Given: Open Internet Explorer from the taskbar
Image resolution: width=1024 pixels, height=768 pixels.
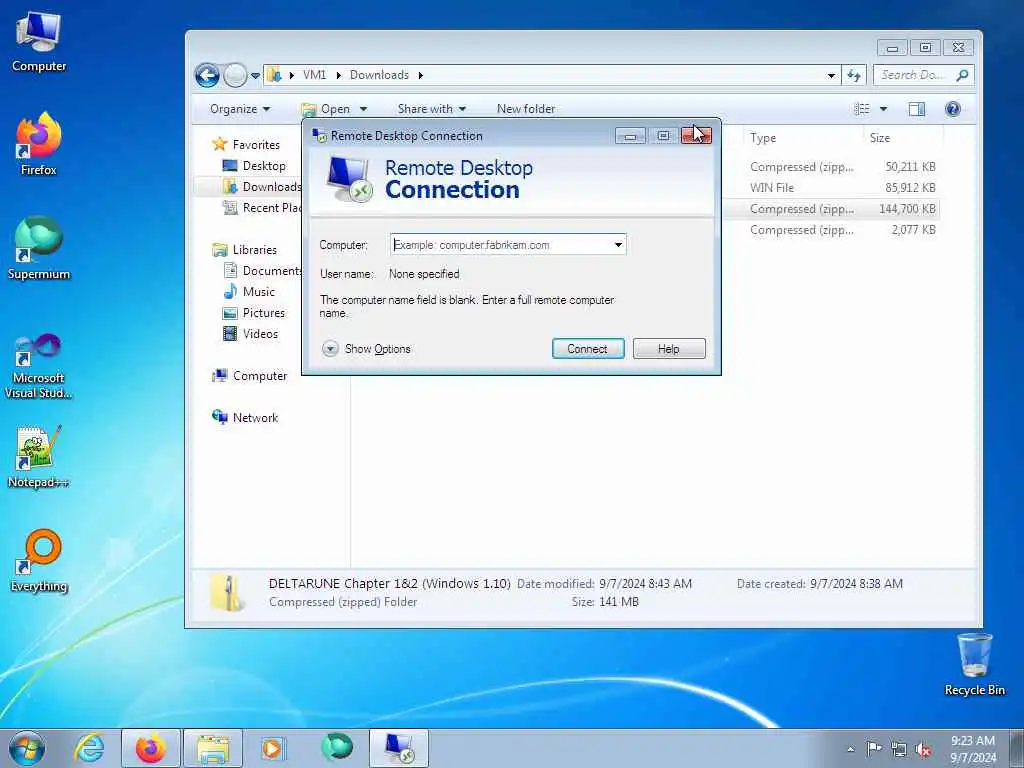Looking at the screenshot, I should click(x=89, y=748).
